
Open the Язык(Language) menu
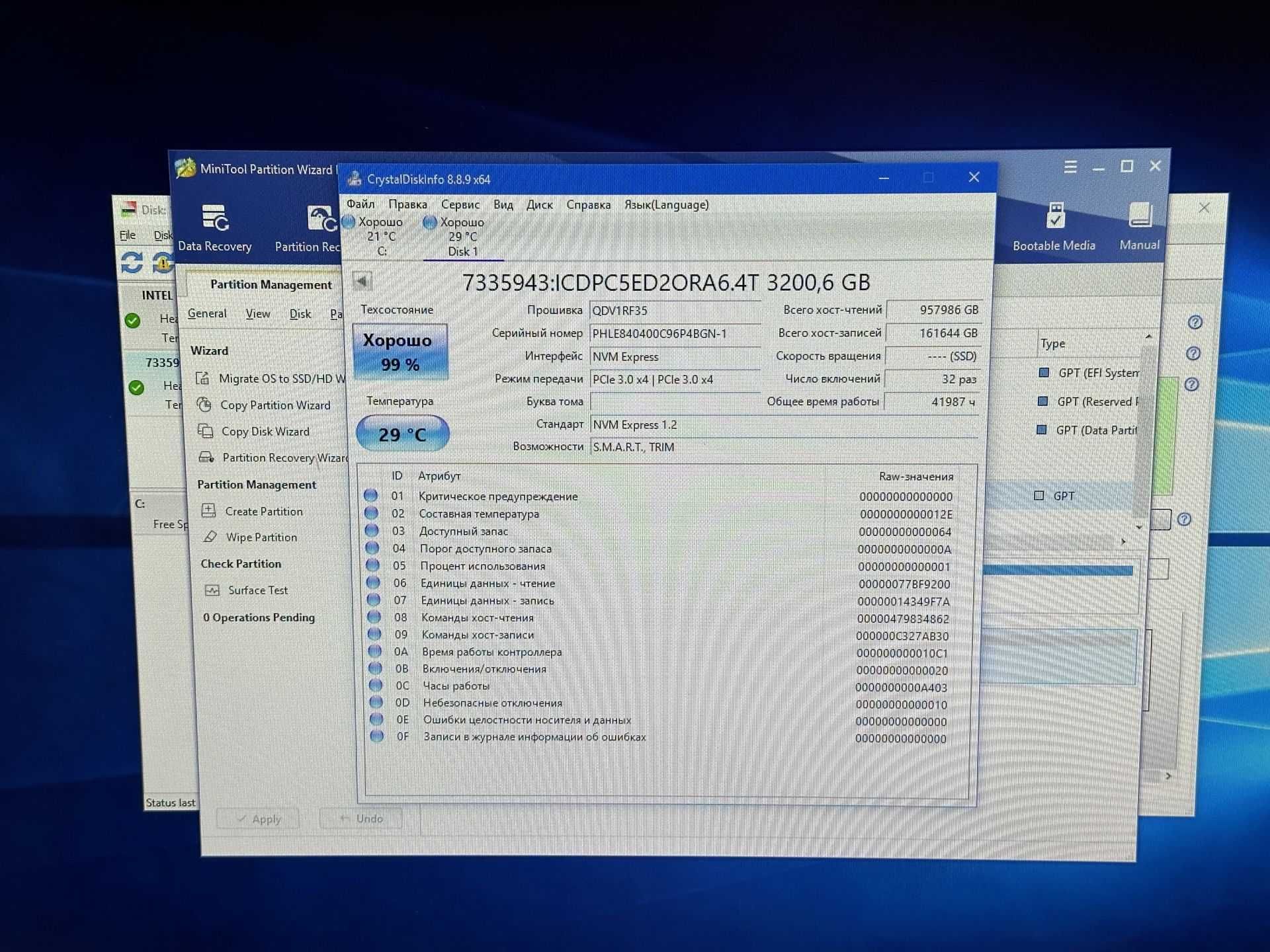pos(667,204)
